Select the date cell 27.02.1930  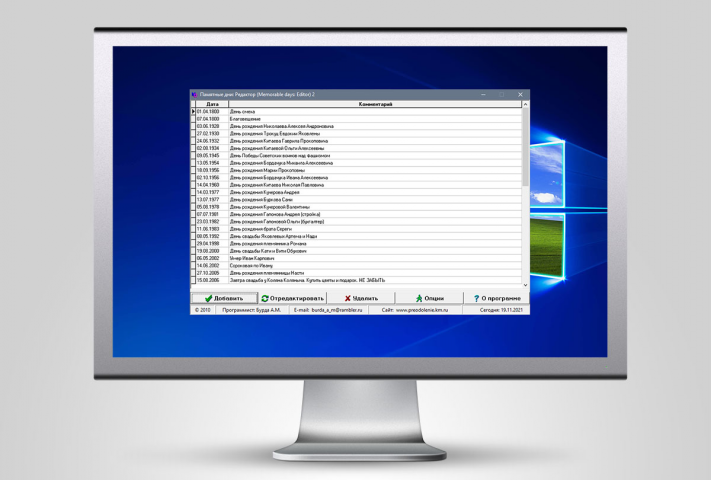(x=212, y=134)
